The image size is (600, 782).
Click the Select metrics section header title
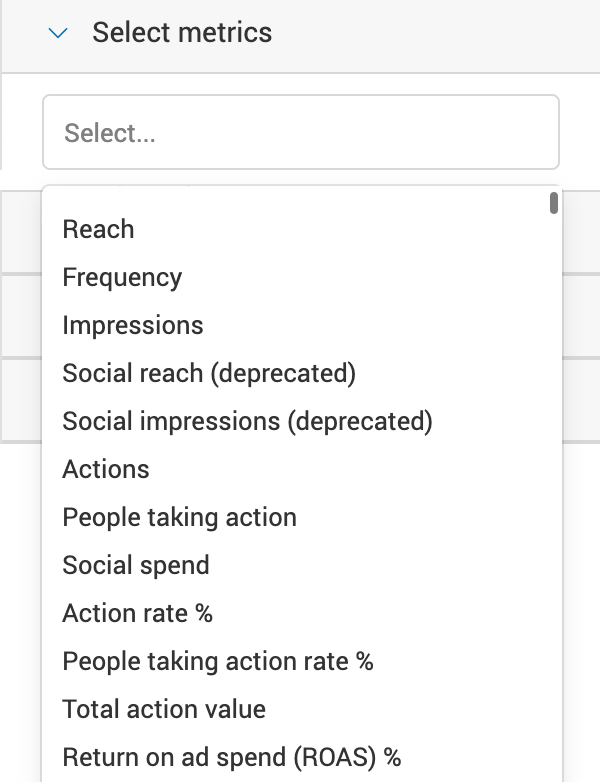point(182,32)
